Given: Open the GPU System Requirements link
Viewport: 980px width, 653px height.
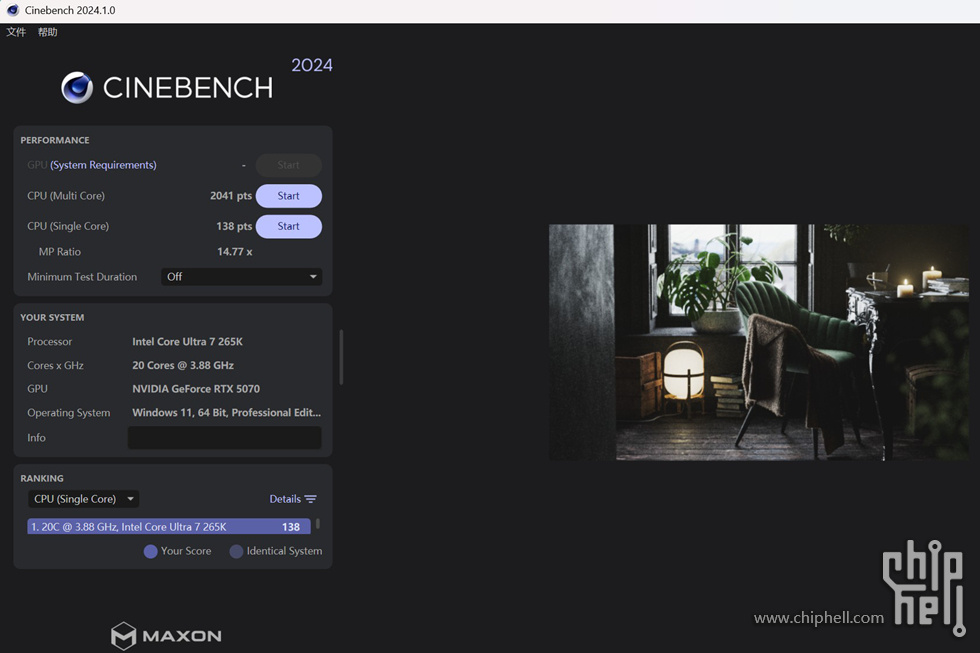Looking at the screenshot, I should [103, 165].
